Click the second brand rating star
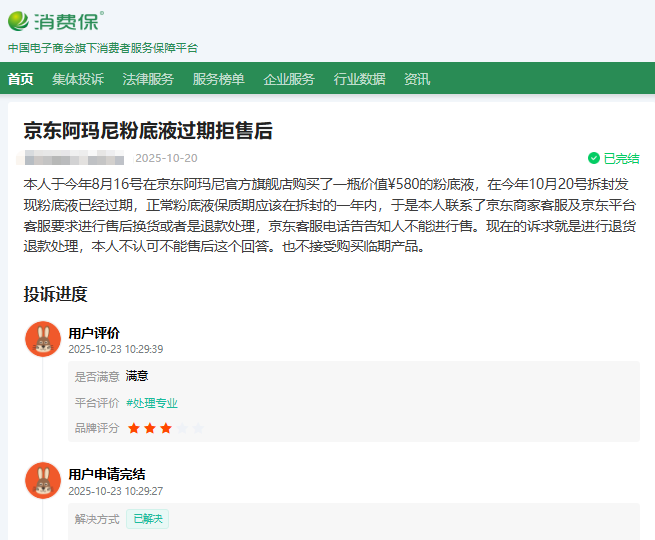The image size is (655, 540). 150,428
